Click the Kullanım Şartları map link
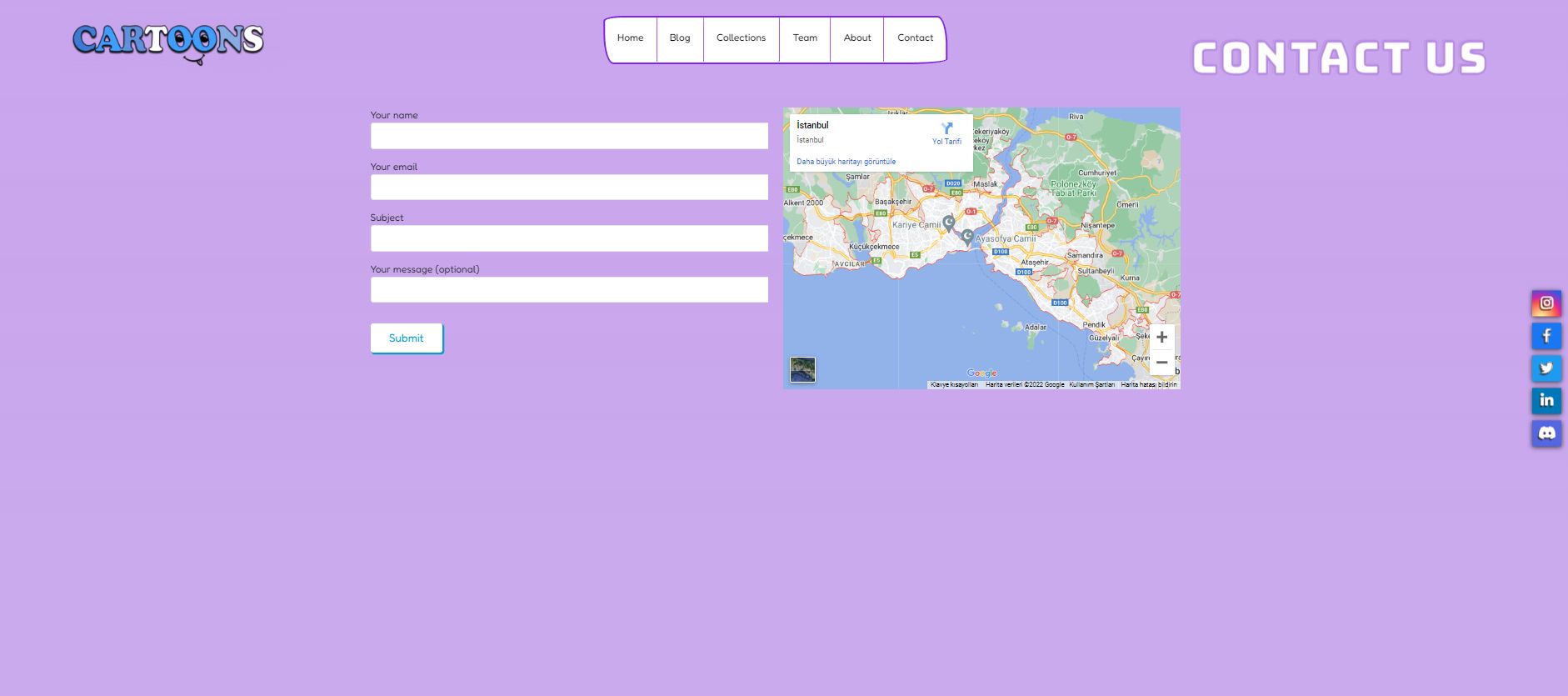This screenshot has width=1568, height=696. (x=1091, y=385)
